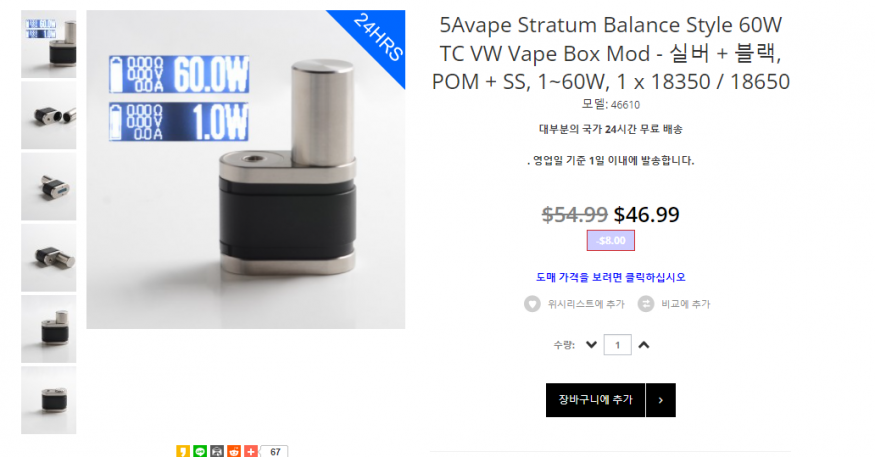Share product on Reddit icon
The width and height of the screenshot is (875, 457).
coord(234,451)
